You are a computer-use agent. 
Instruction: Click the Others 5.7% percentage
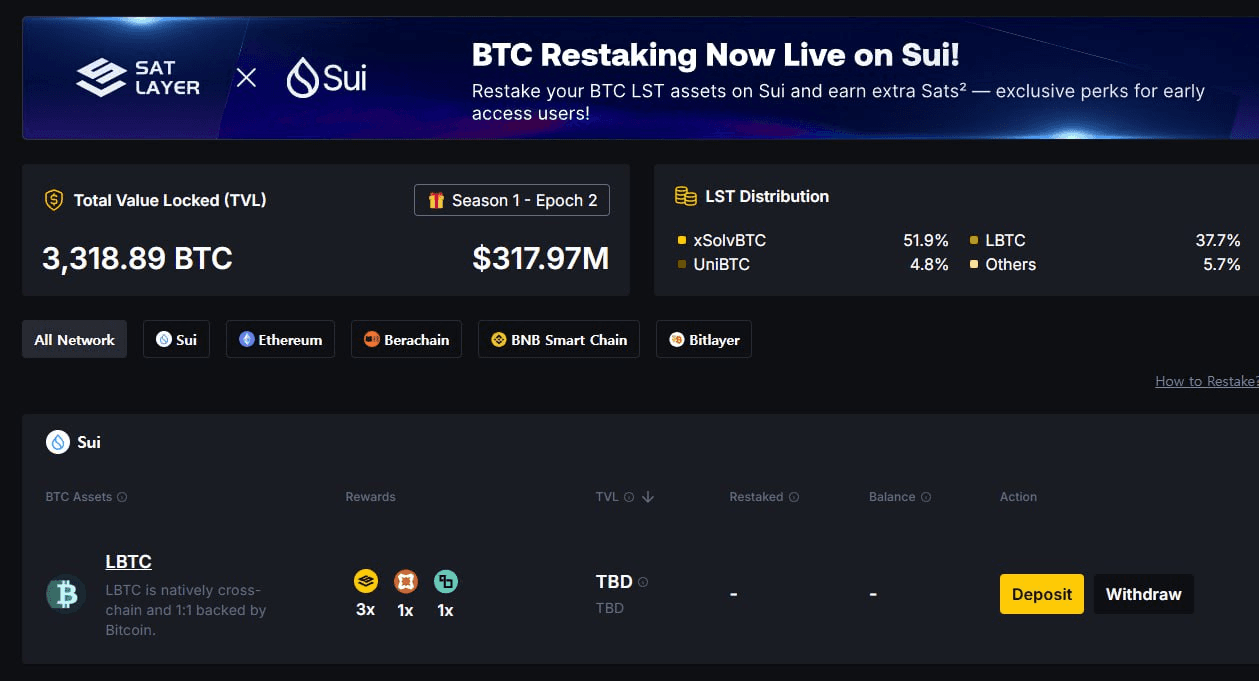(x=1222, y=264)
